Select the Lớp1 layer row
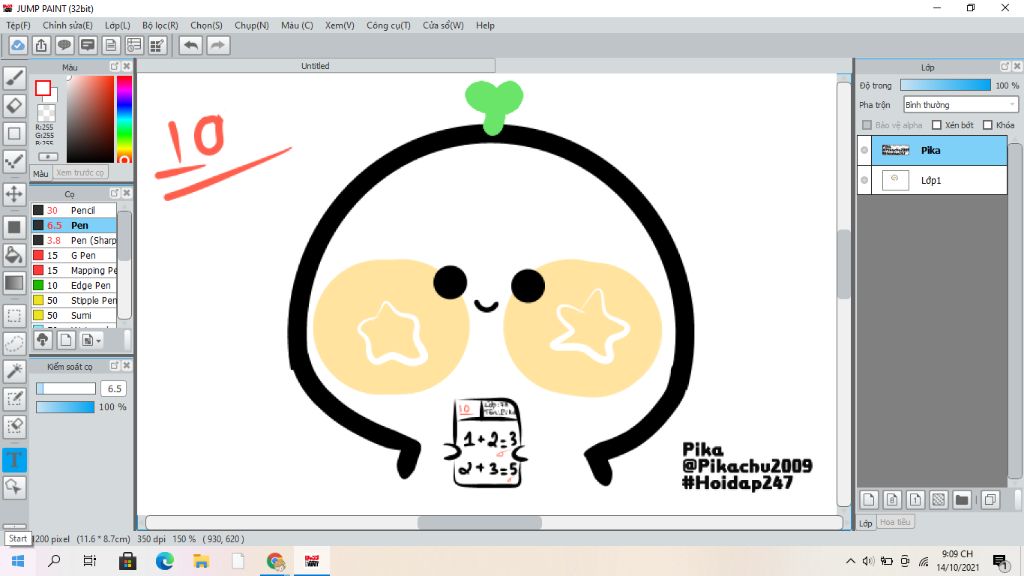 [x=933, y=180]
